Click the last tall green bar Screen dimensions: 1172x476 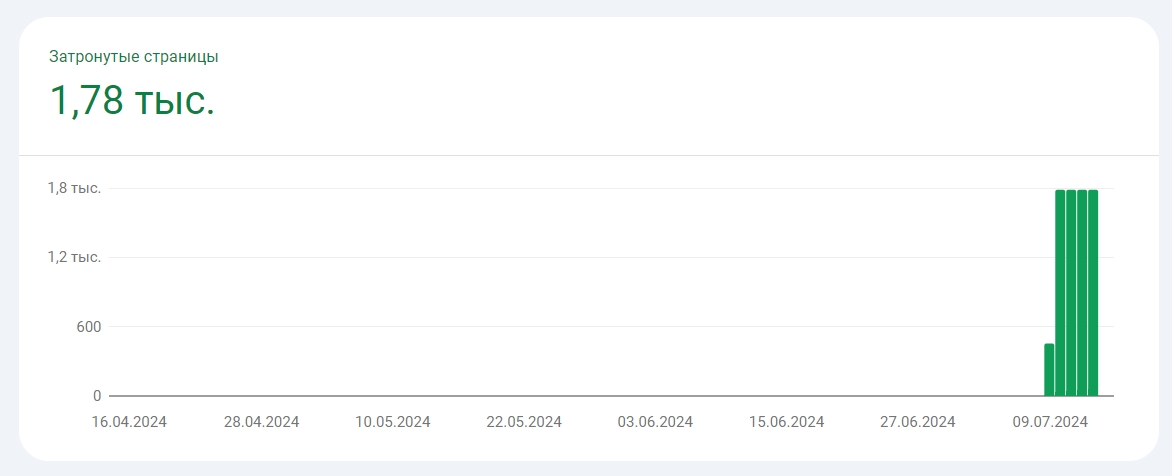[1093, 293]
